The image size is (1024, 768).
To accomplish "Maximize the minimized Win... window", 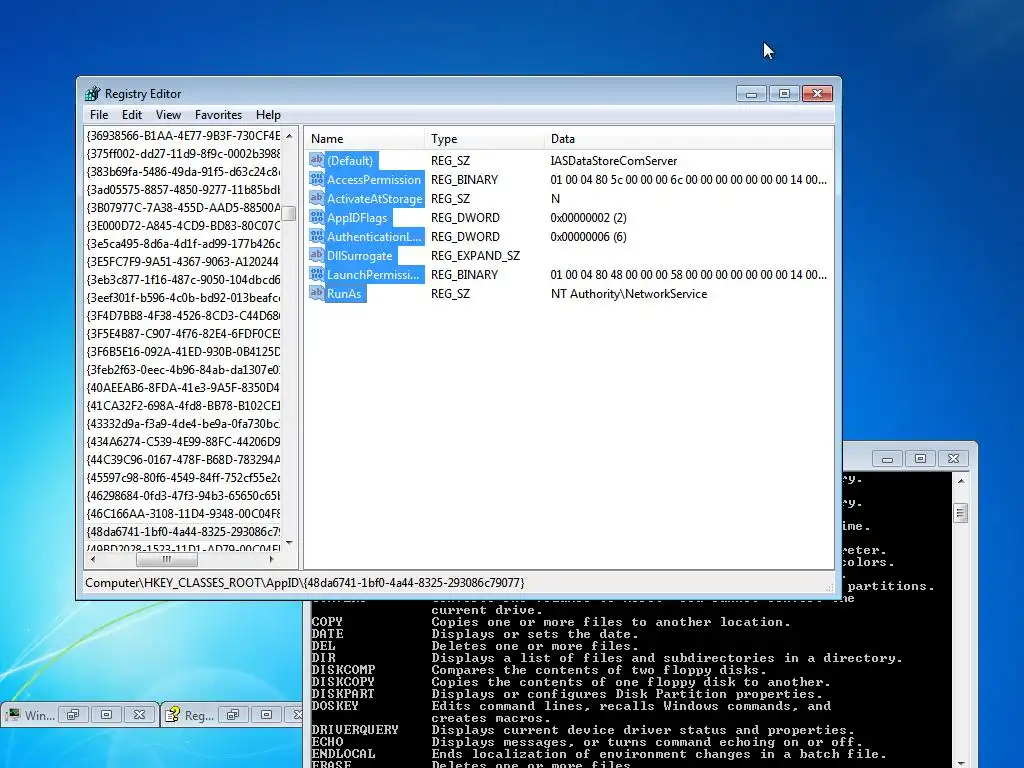I will click(x=106, y=714).
